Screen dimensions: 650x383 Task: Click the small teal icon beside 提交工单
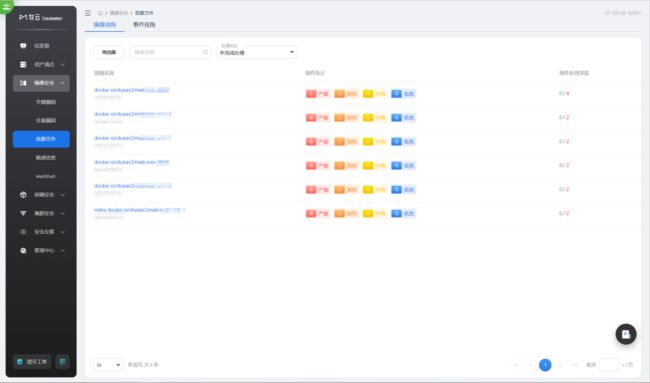(x=62, y=361)
